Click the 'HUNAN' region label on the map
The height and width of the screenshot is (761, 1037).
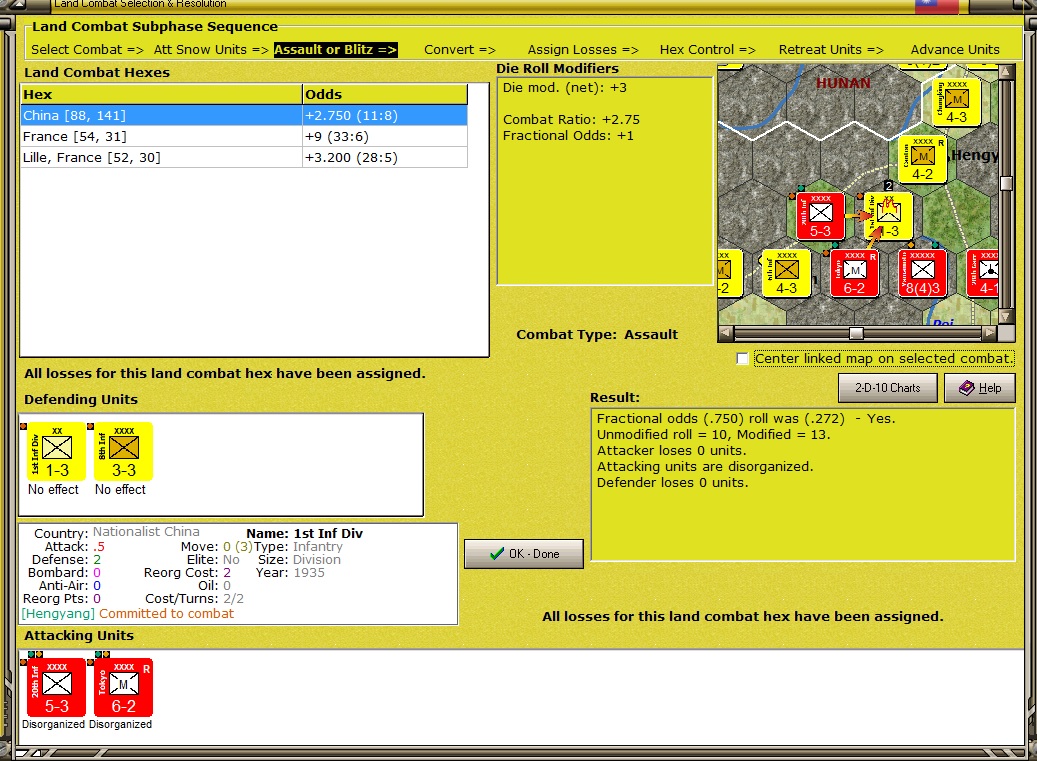click(843, 83)
